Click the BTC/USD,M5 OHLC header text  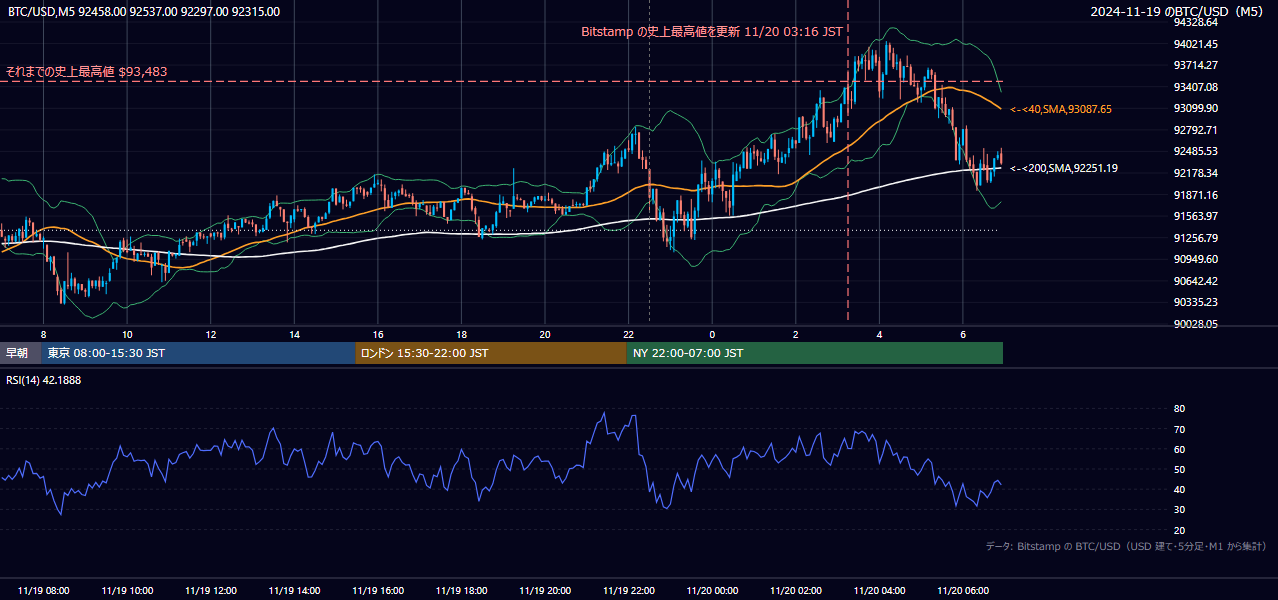tap(142, 12)
